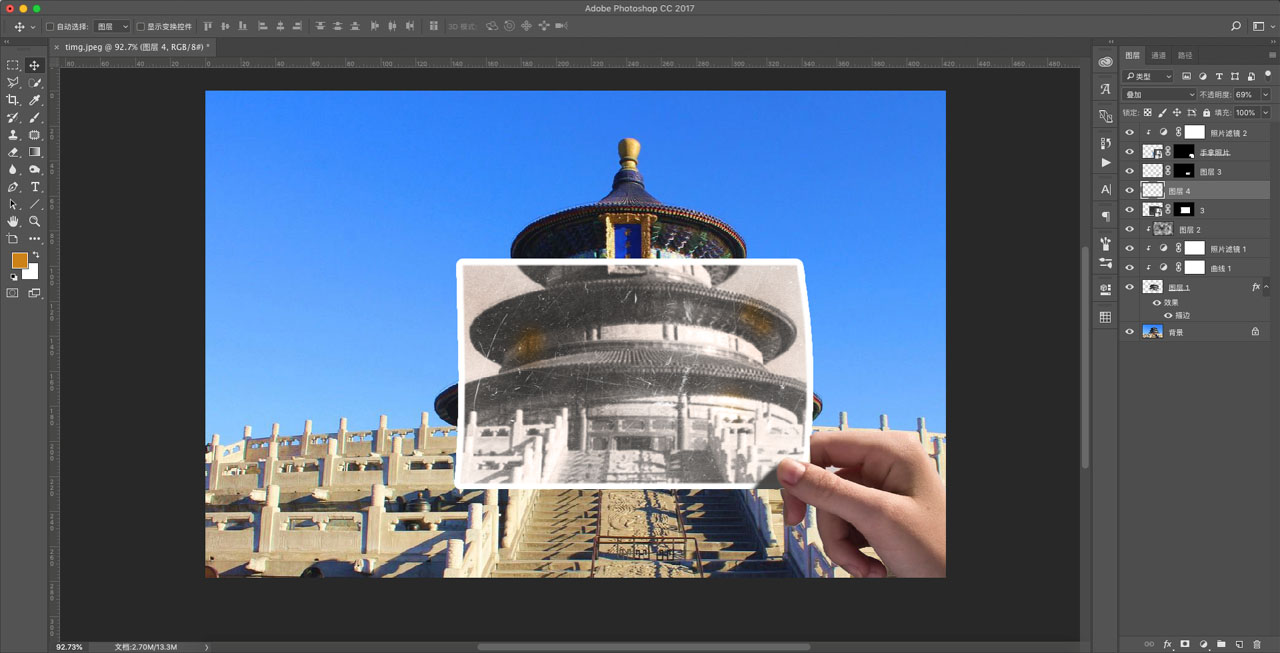
Task: Select the Path Selection tool
Action: [x=13, y=204]
